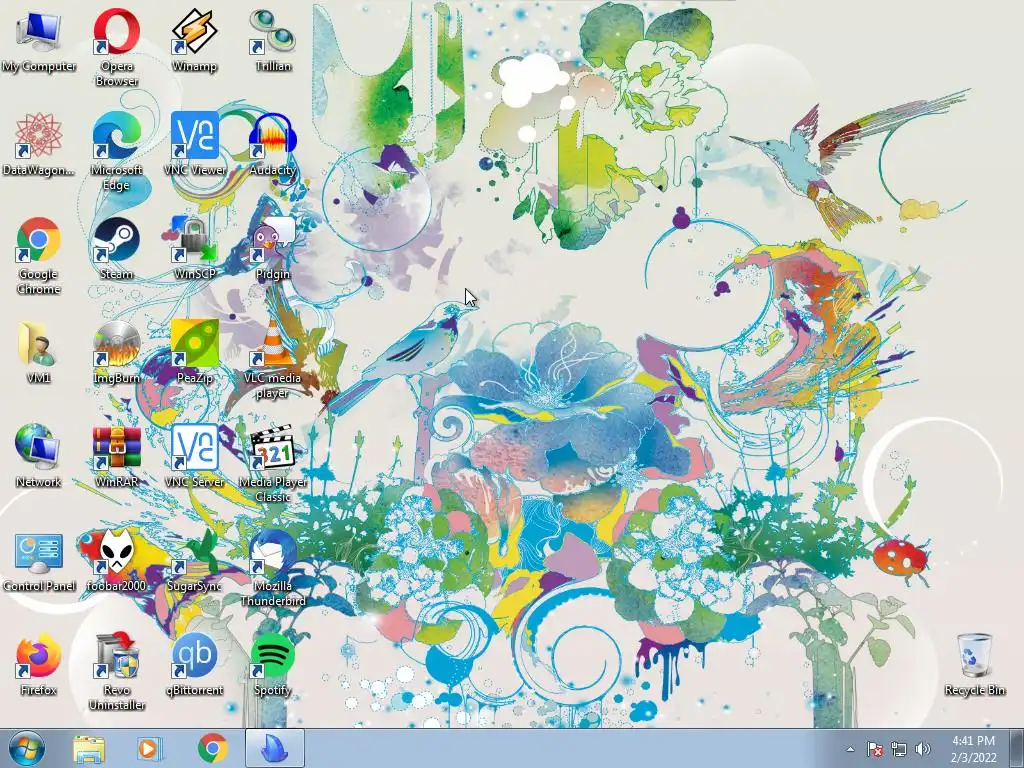Click the foobar2000 shortcut icon

116,560
